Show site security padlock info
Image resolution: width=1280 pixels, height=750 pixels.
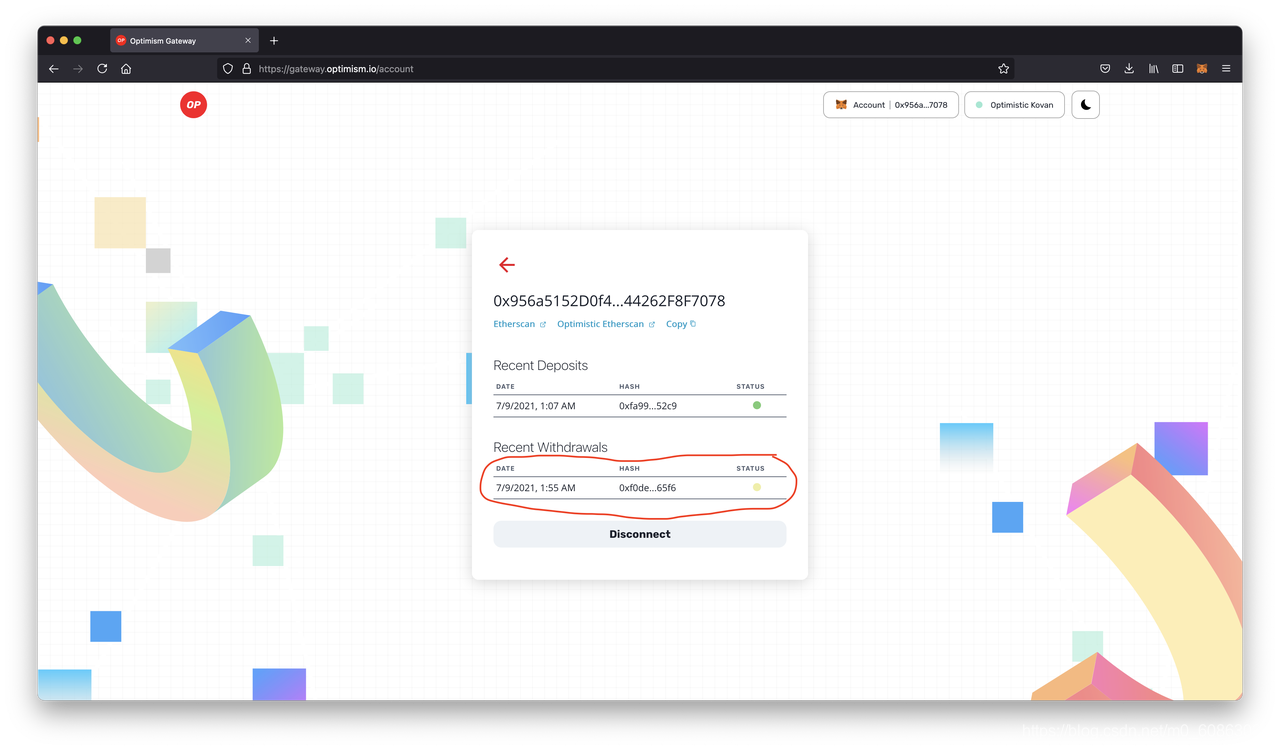(246, 69)
